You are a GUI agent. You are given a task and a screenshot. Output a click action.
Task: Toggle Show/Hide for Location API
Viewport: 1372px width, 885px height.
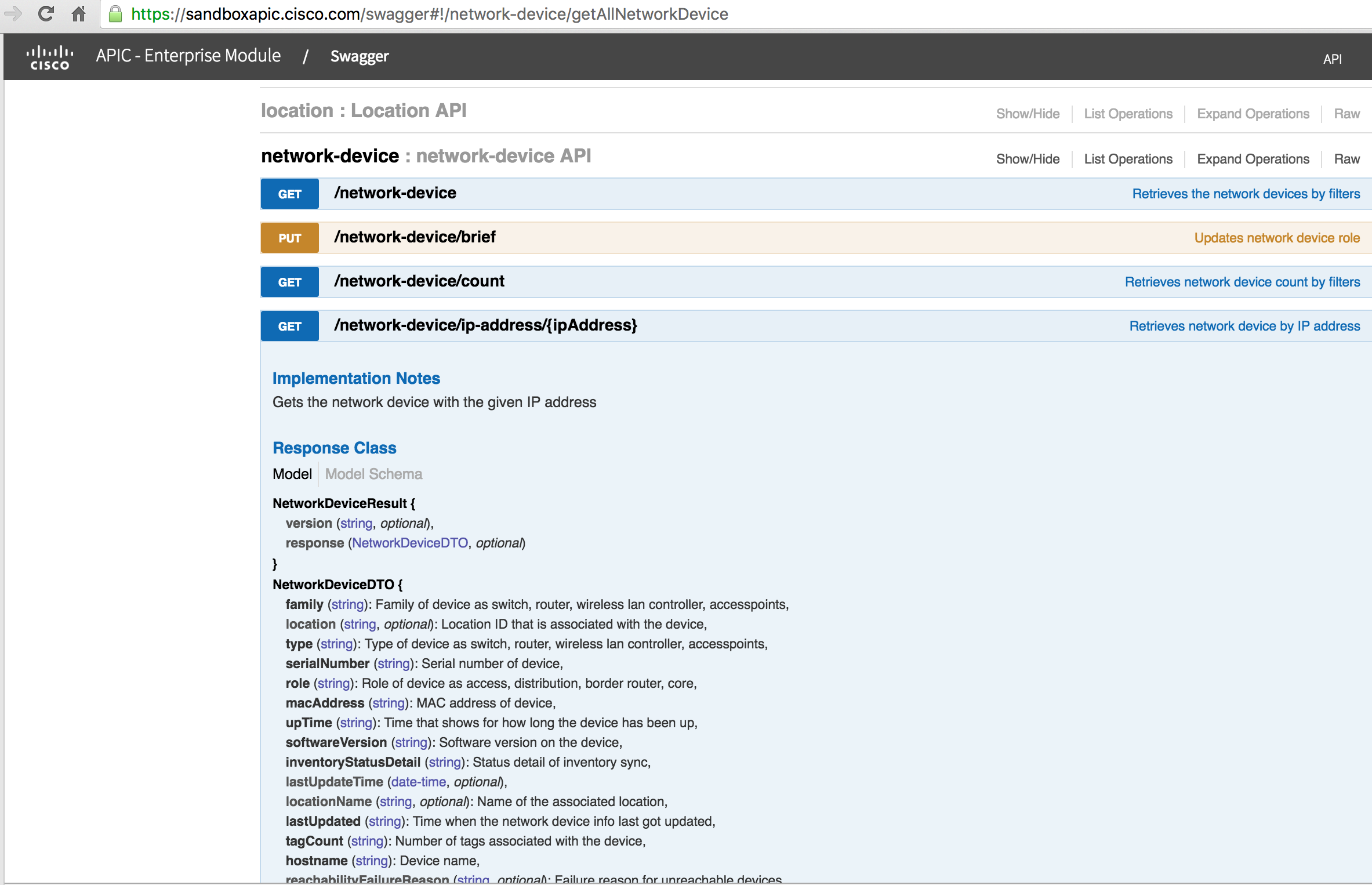(x=1029, y=112)
